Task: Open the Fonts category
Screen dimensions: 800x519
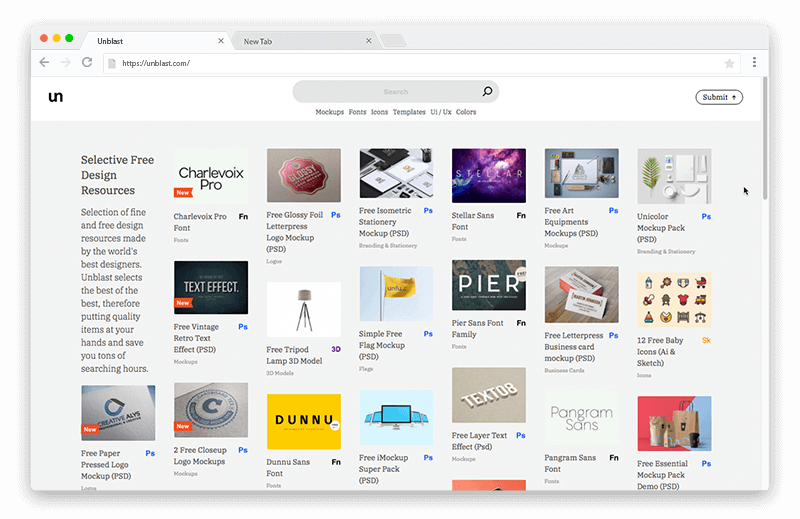Action: [357, 112]
